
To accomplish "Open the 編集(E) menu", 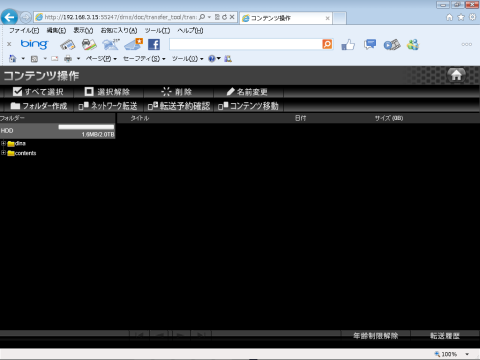I will (56, 31).
